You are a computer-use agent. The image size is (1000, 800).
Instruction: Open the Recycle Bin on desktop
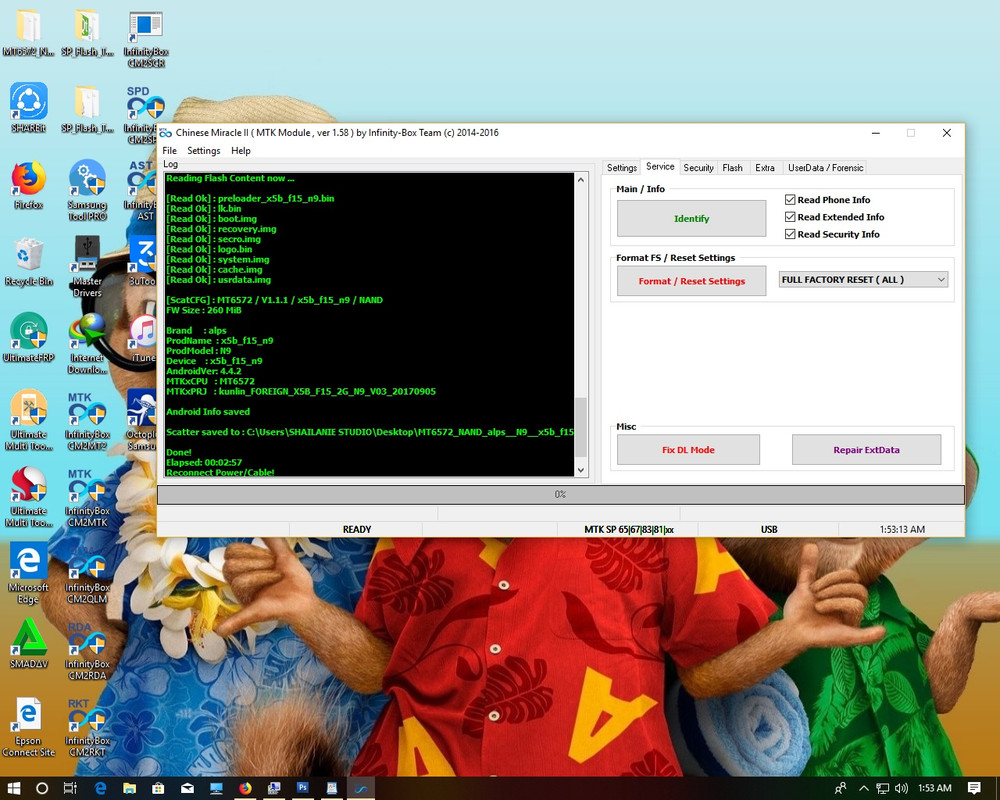point(29,261)
